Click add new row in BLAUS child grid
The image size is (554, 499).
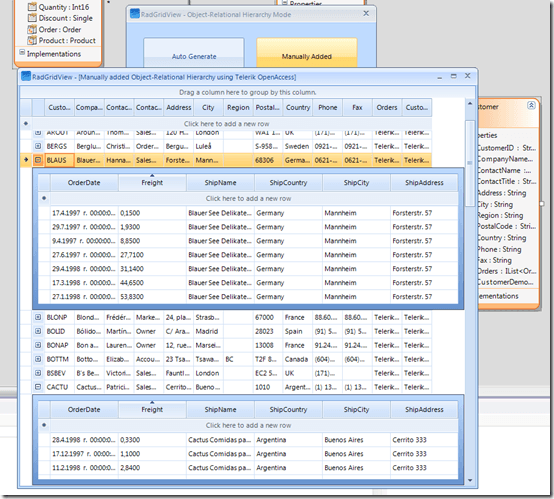tap(248, 199)
